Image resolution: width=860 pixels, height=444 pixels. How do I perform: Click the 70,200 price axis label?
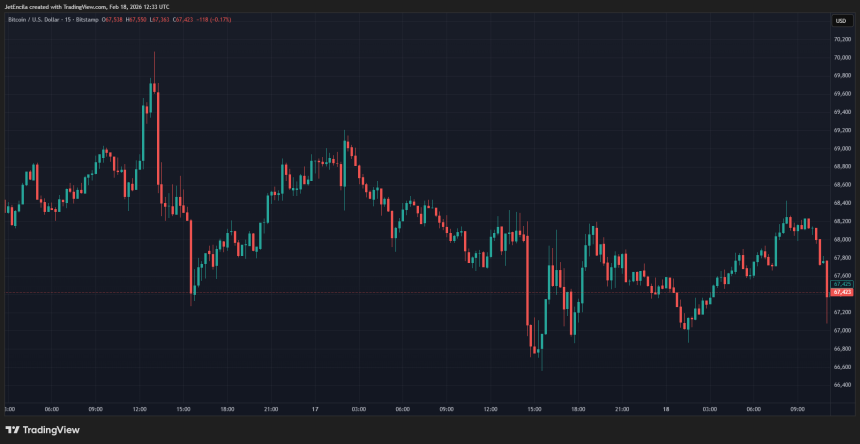[x=841, y=39]
